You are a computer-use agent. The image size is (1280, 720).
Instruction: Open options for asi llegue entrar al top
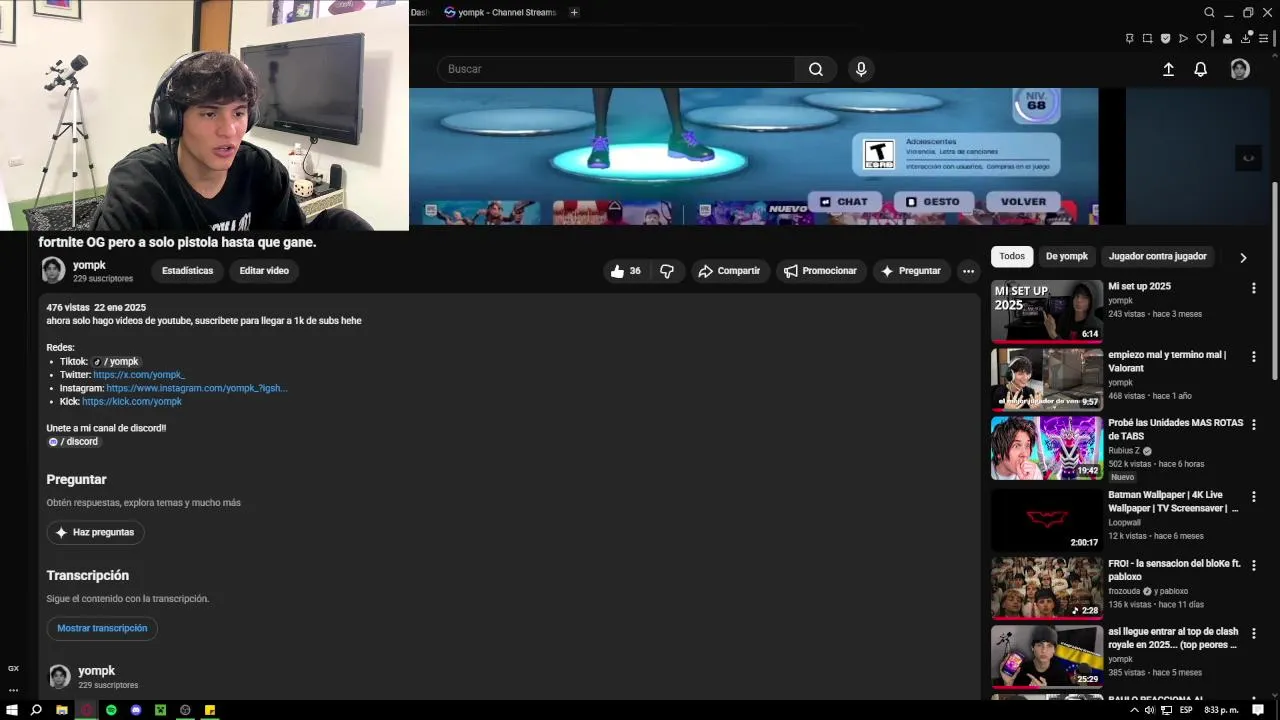pos(1253,633)
